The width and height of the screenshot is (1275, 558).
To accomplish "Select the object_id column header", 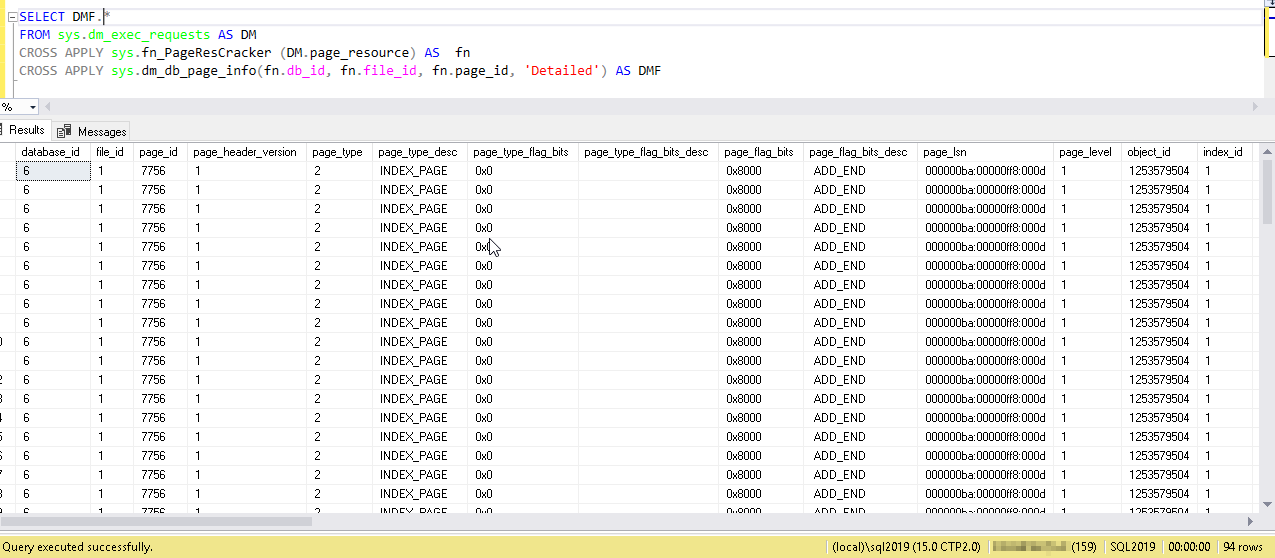I will pyautogui.click(x=1148, y=152).
